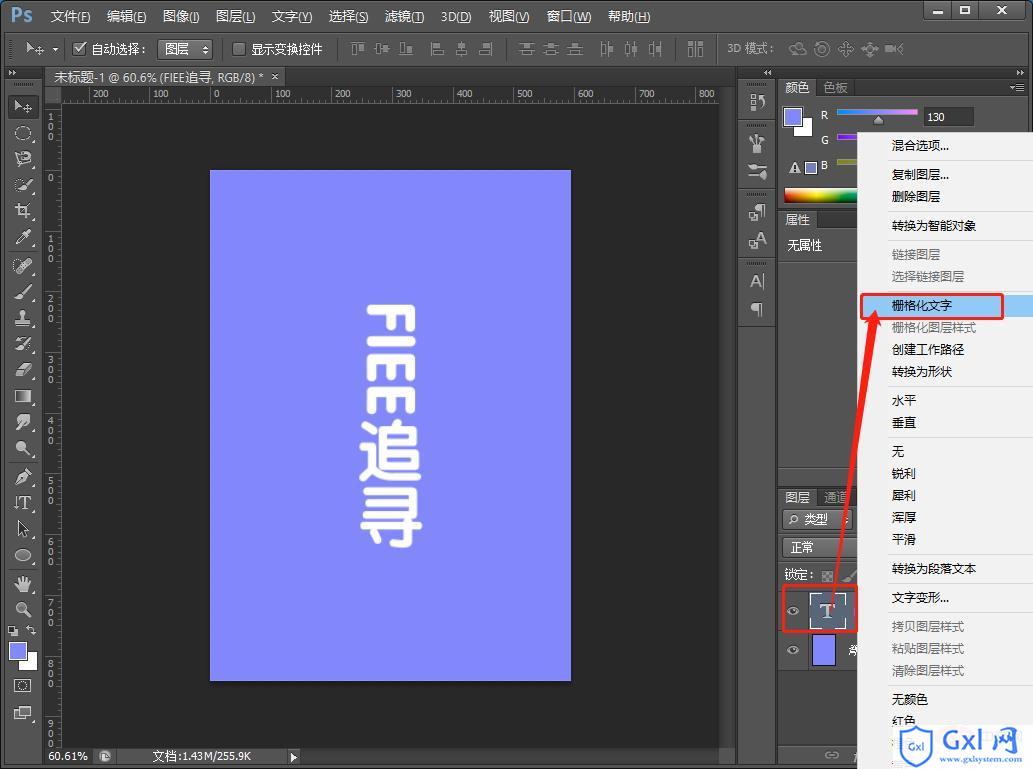Select the Elliptical Marquee tool
Screen dimensions: 1033x769
(23, 133)
